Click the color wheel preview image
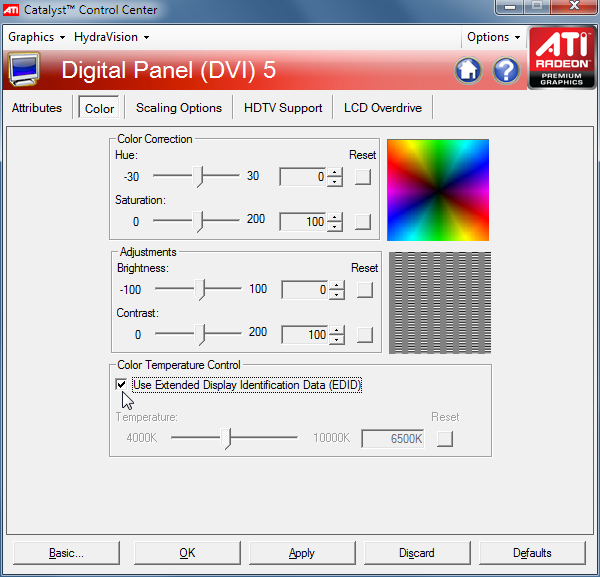This screenshot has height=577, width=600. point(438,190)
